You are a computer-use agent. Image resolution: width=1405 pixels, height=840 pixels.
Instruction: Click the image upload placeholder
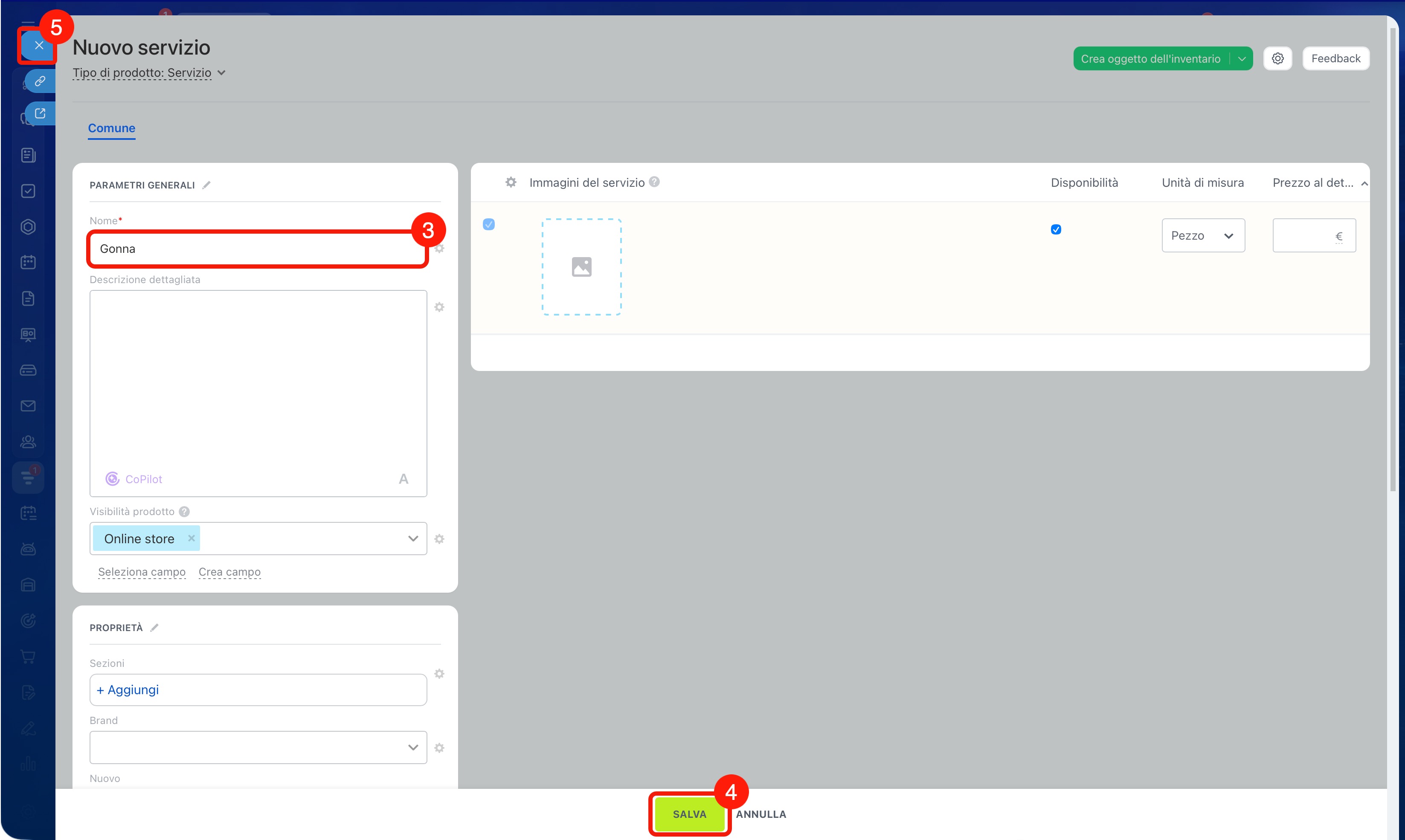[x=581, y=266]
